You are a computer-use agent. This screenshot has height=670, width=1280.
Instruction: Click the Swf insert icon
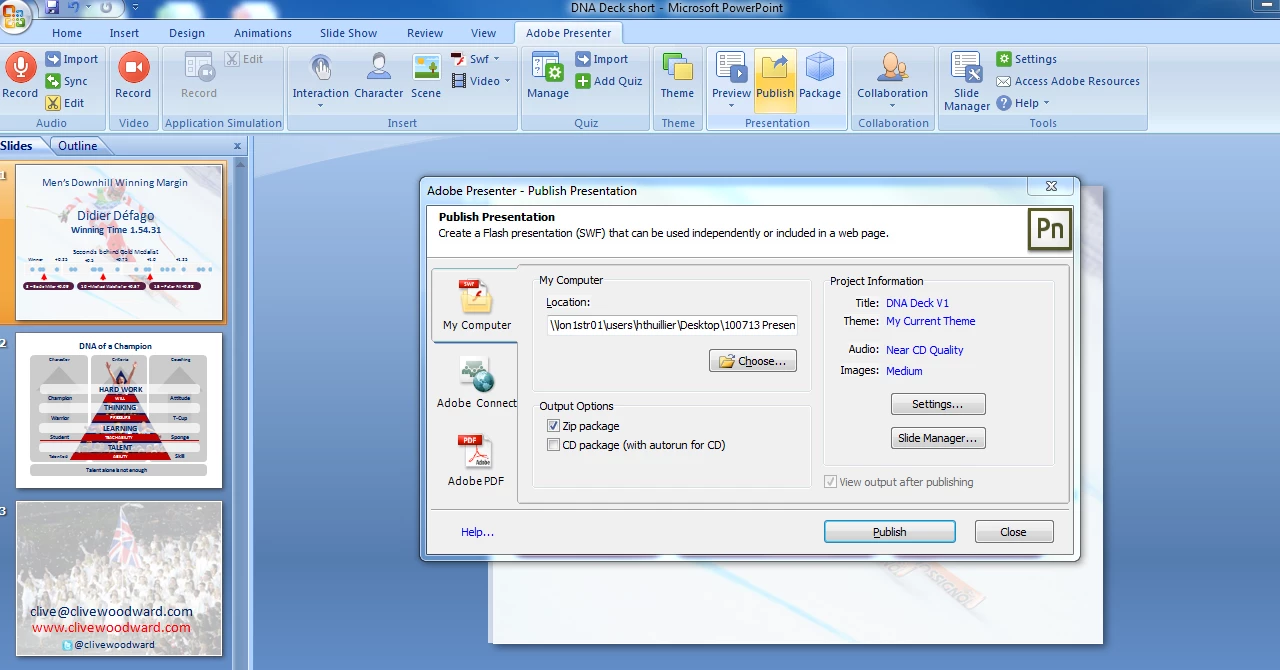pos(458,59)
